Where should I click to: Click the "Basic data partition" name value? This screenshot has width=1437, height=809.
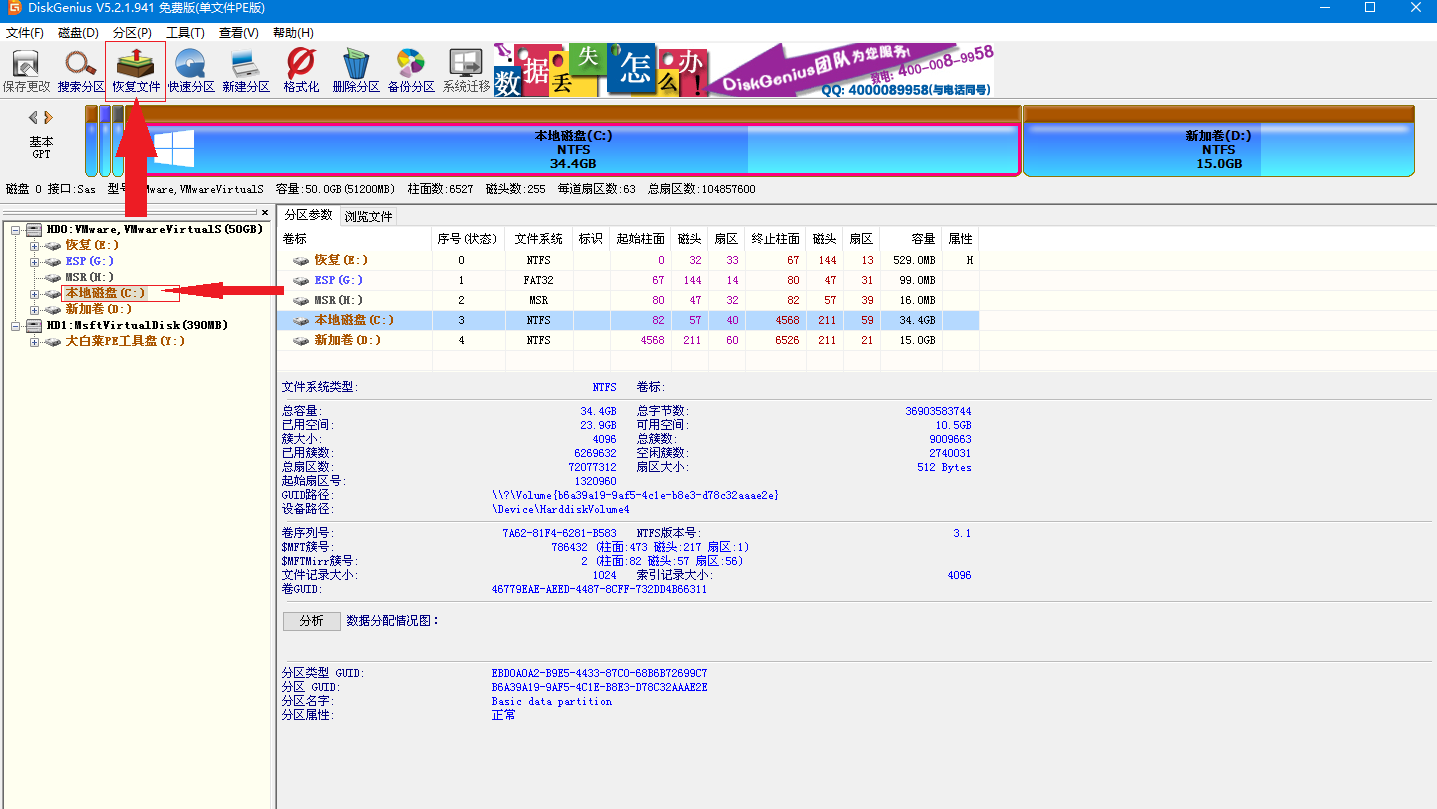tap(551, 701)
